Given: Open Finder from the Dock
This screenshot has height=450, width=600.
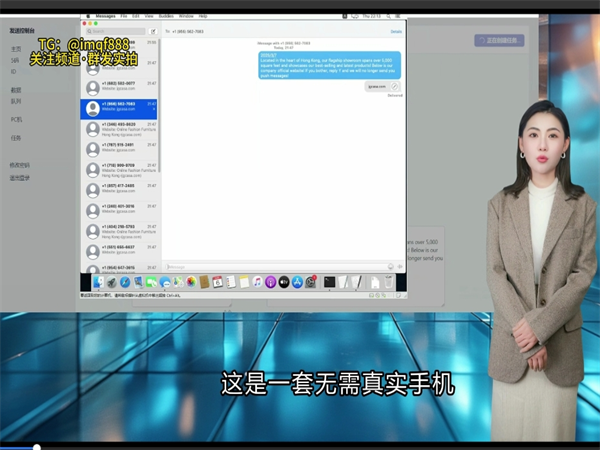Looking at the screenshot, I should point(97,283).
